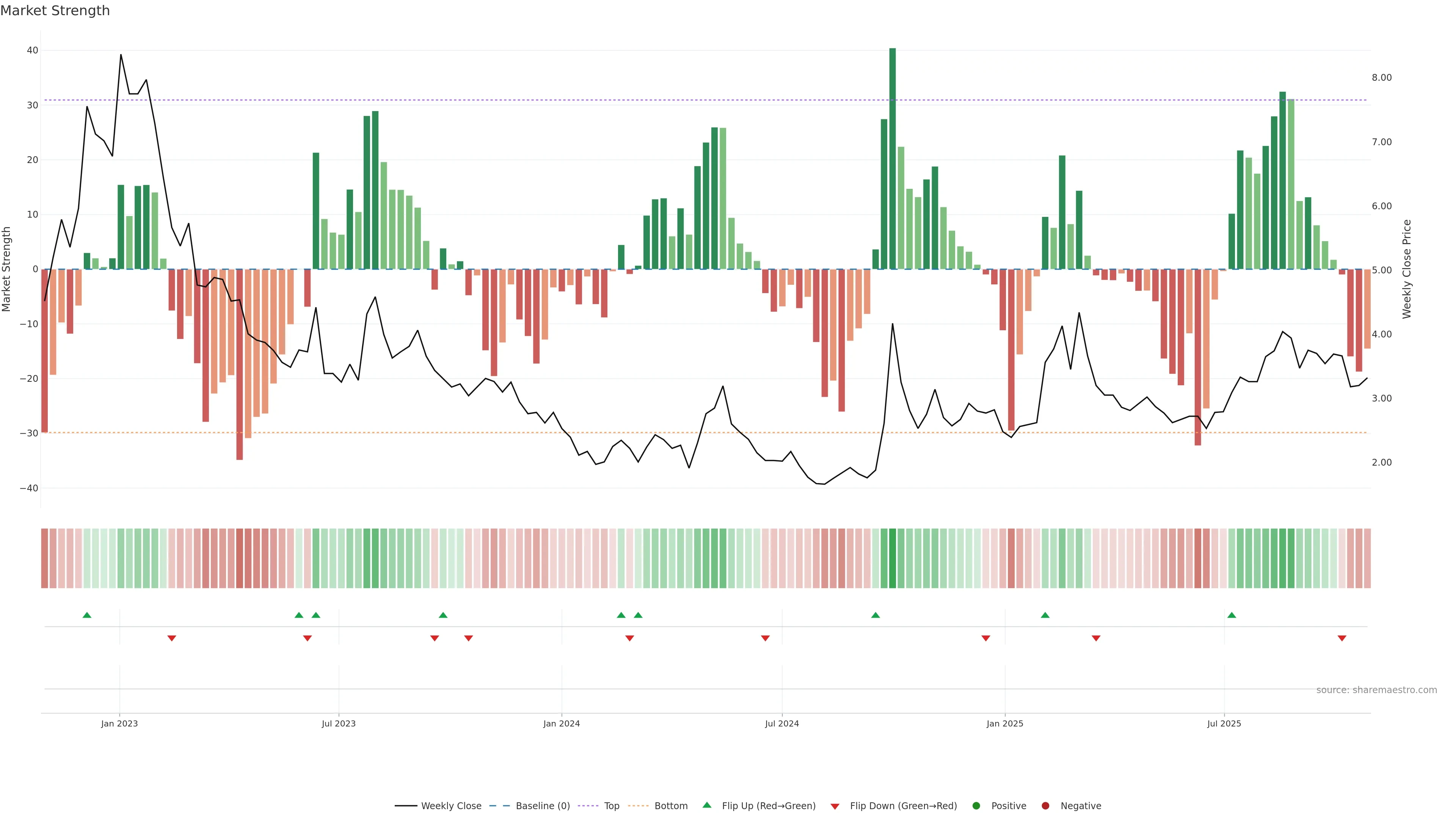The height and width of the screenshot is (819, 1456).
Task: Click the Weekly Close Price axis title
Action: coord(1407,269)
